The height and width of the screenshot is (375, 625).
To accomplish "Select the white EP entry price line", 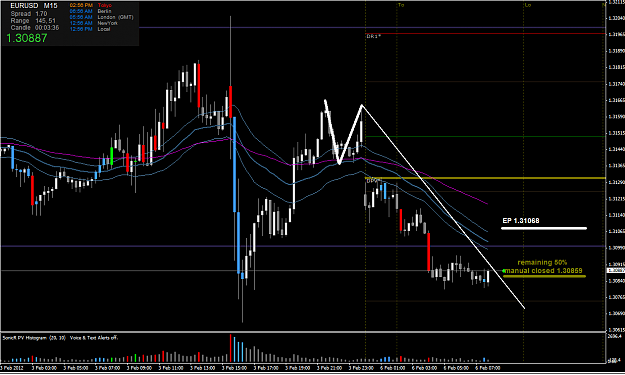I will (544, 228).
